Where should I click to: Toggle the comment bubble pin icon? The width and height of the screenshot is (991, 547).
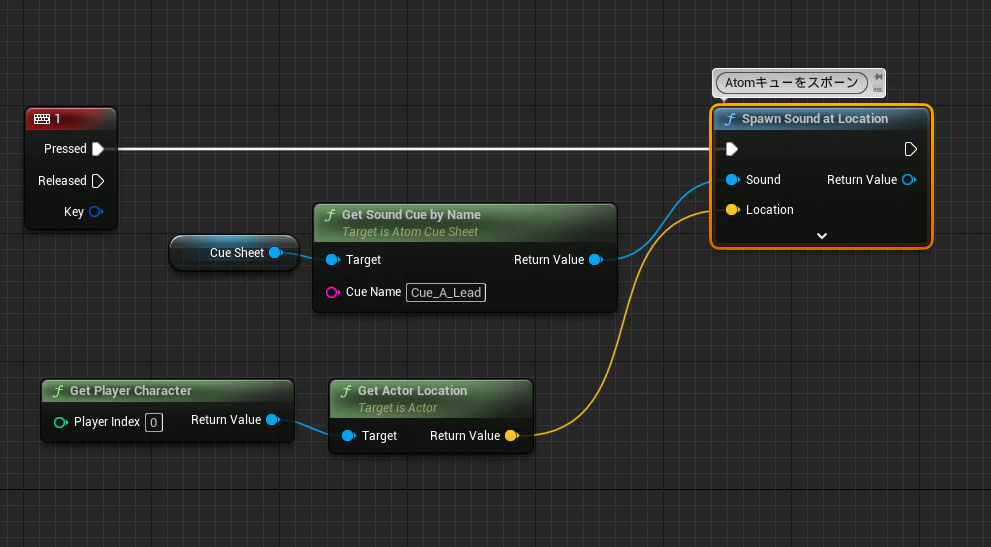[x=878, y=77]
